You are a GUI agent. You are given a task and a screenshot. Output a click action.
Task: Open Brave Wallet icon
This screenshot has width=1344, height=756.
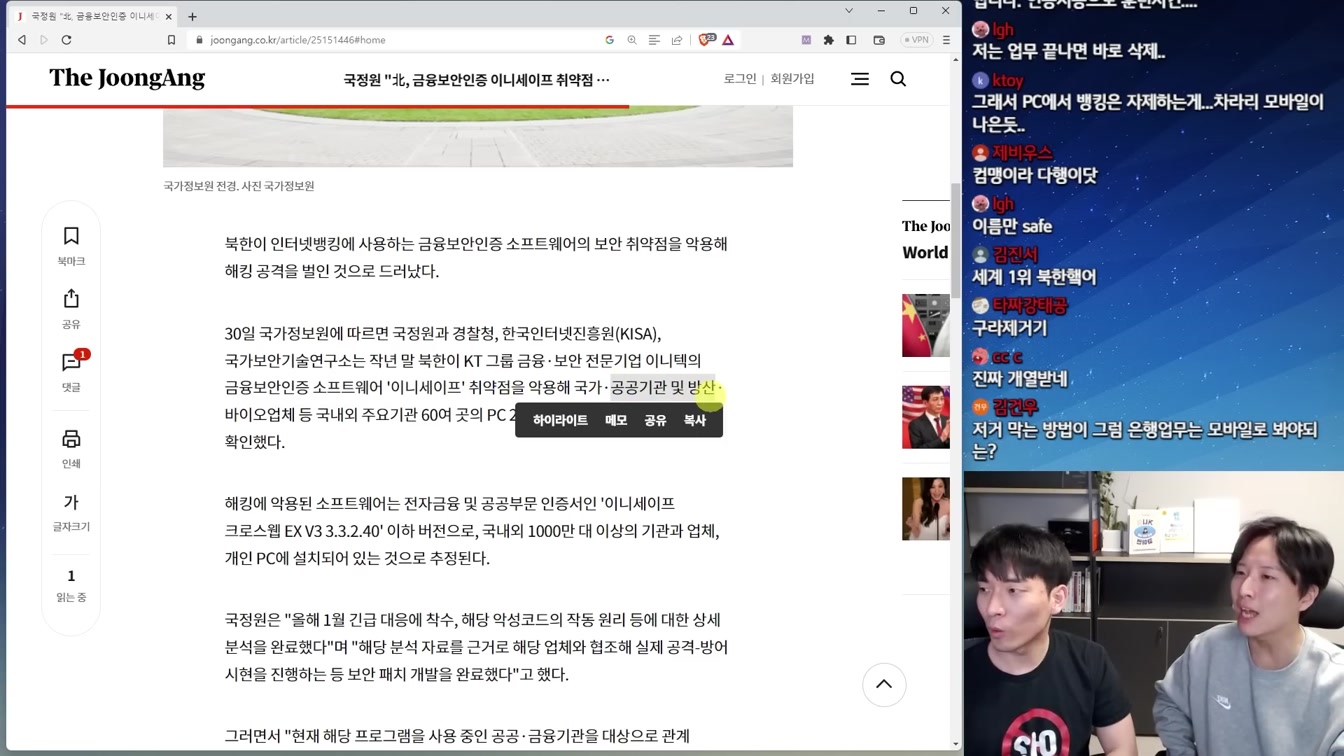coord(879,40)
